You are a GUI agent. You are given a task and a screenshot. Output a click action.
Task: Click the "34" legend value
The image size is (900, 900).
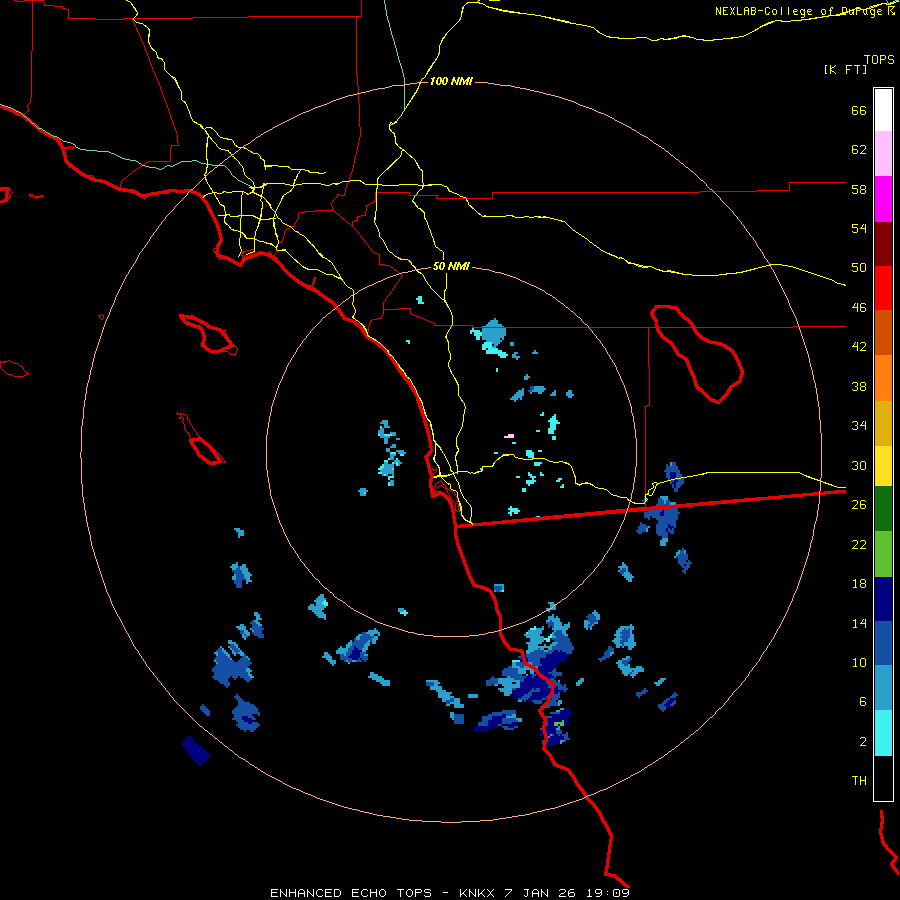click(x=859, y=426)
